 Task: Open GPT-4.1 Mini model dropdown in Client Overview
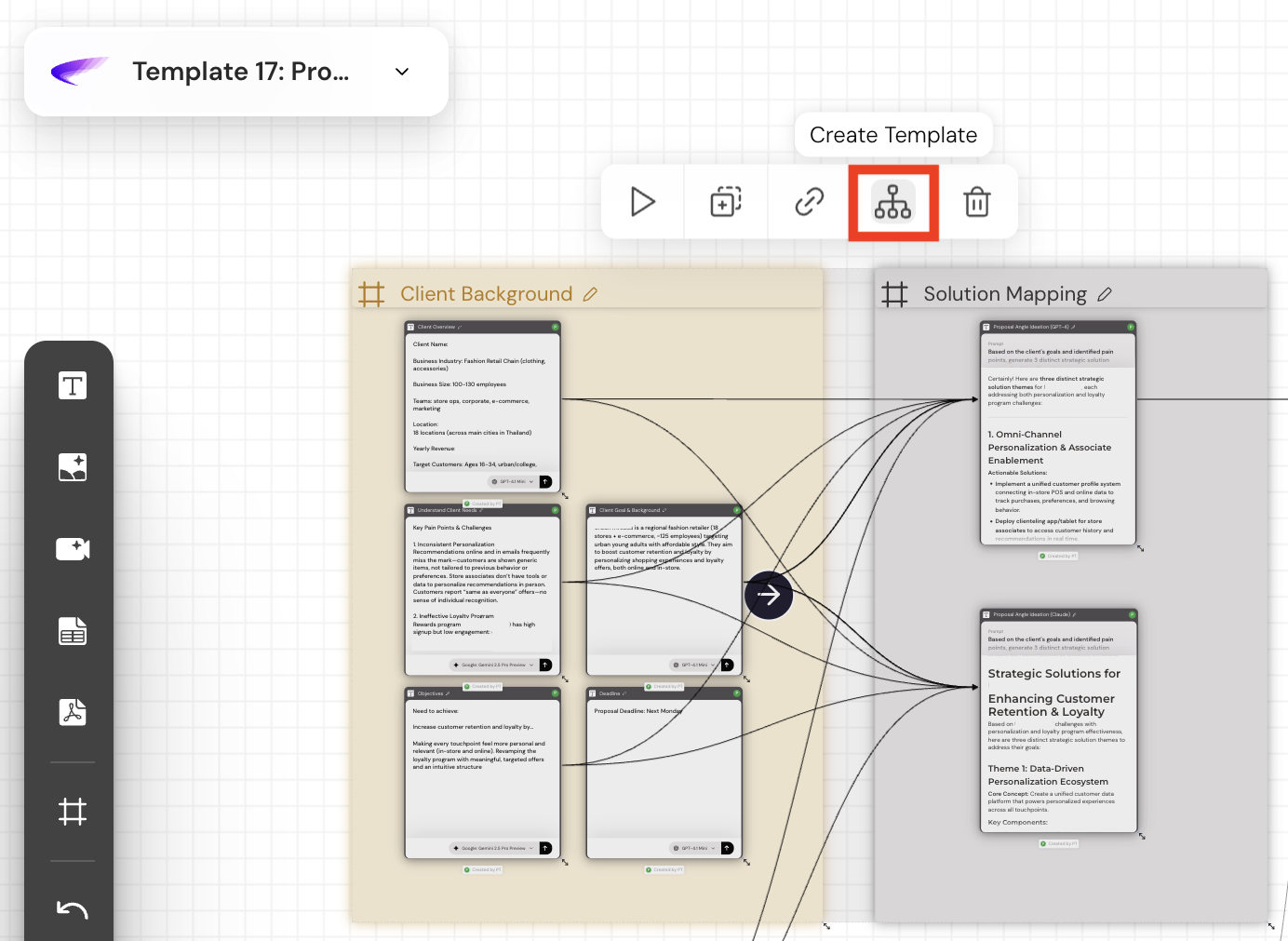(x=513, y=482)
